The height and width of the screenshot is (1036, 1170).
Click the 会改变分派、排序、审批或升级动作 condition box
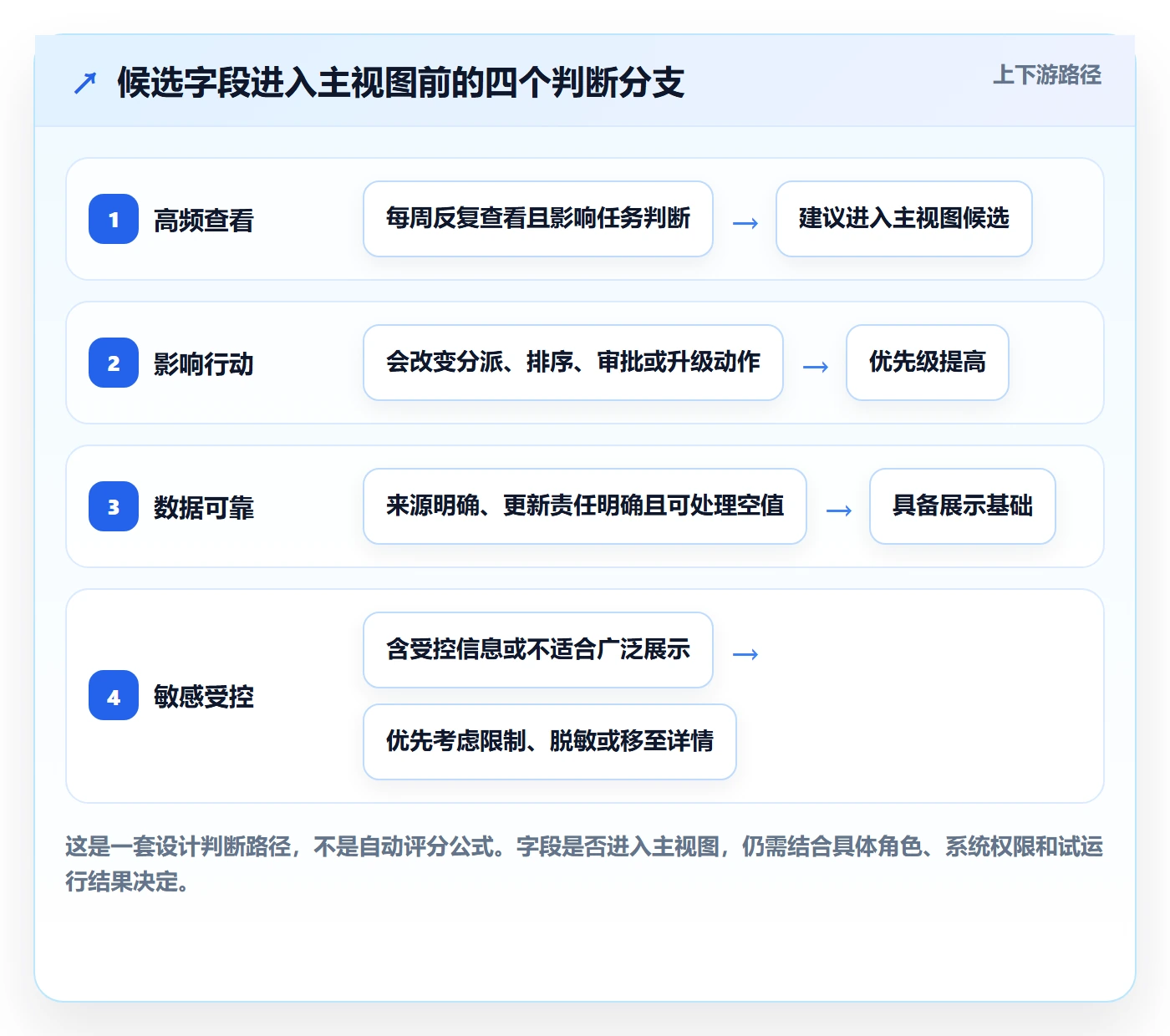[x=573, y=363]
